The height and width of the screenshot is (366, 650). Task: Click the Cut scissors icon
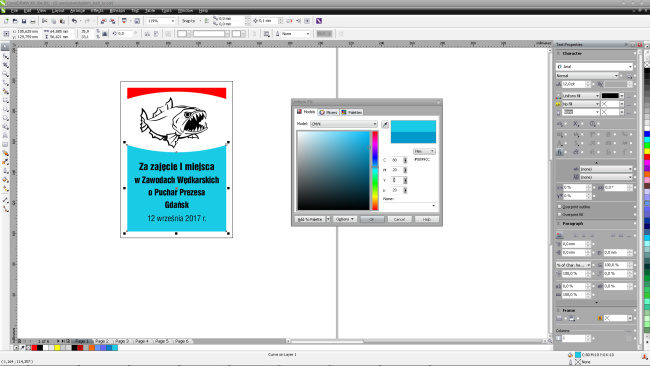point(44,21)
